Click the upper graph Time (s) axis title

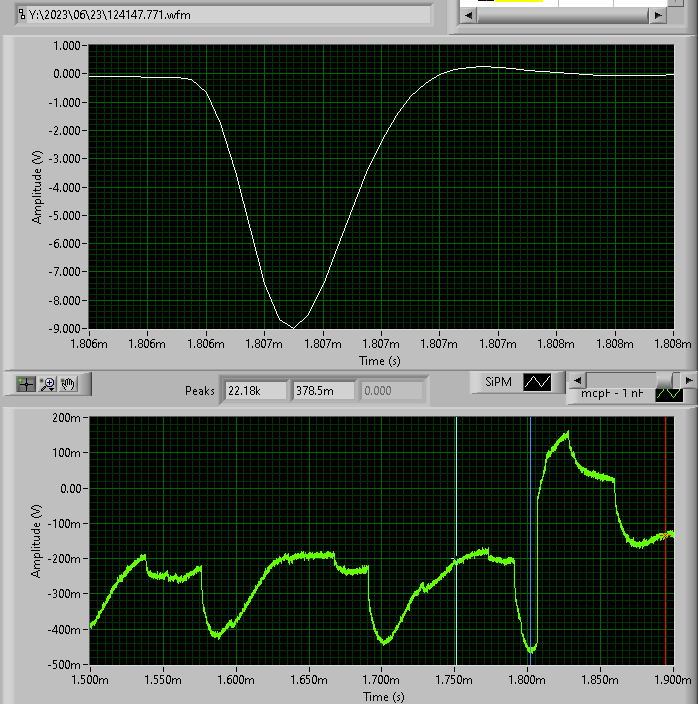380,361
